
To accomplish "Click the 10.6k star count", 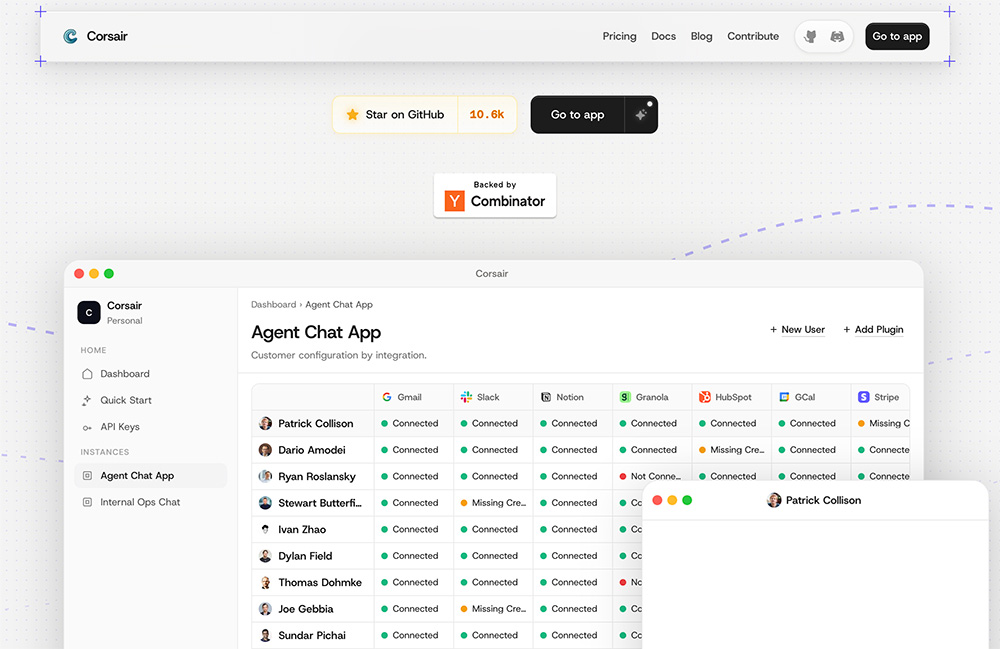I will pos(487,115).
